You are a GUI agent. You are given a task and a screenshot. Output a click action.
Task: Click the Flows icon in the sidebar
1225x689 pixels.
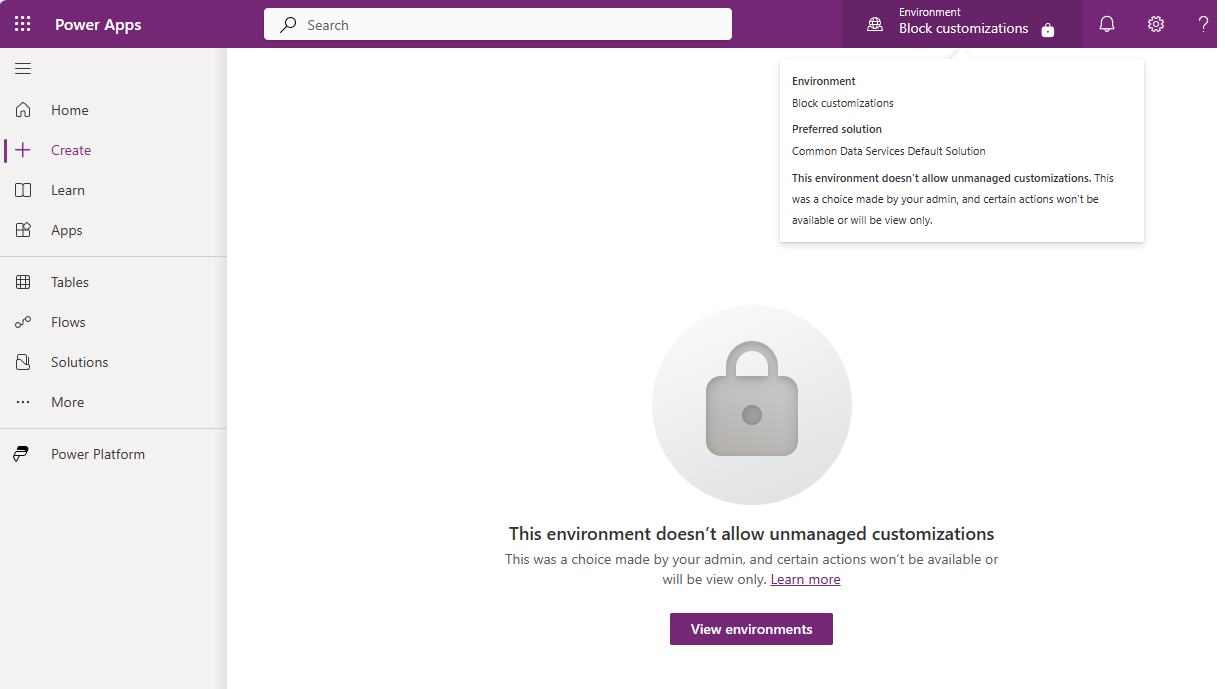(23, 321)
